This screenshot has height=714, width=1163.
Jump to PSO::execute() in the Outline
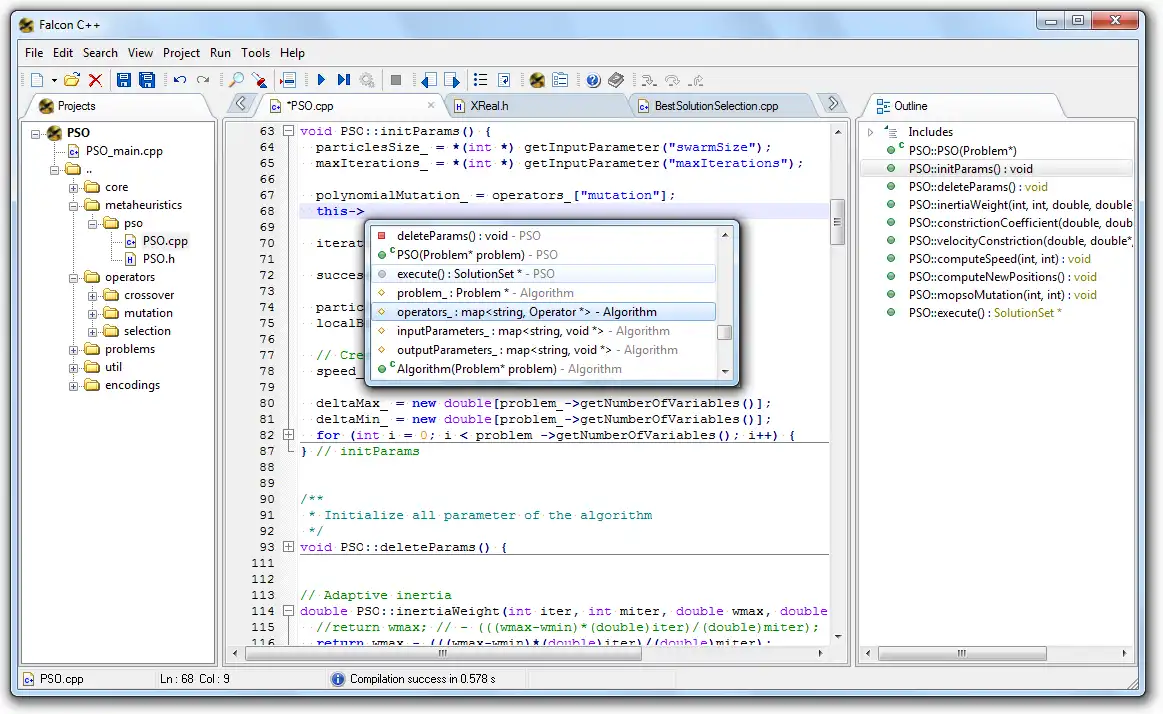point(946,313)
